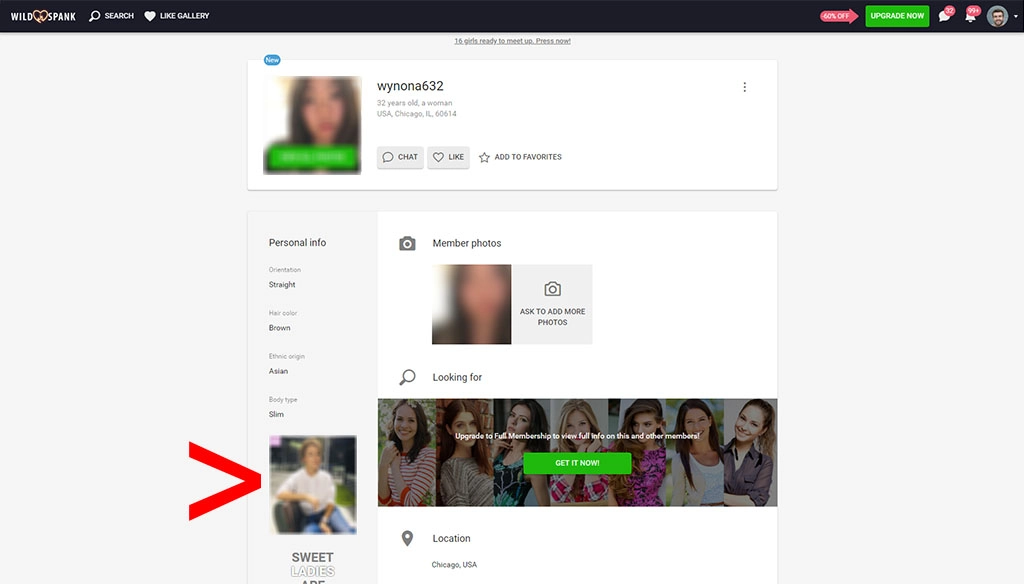Add wynona632 to favorites
The height and width of the screenshot is (584, 1024).
tap(520, 157)
